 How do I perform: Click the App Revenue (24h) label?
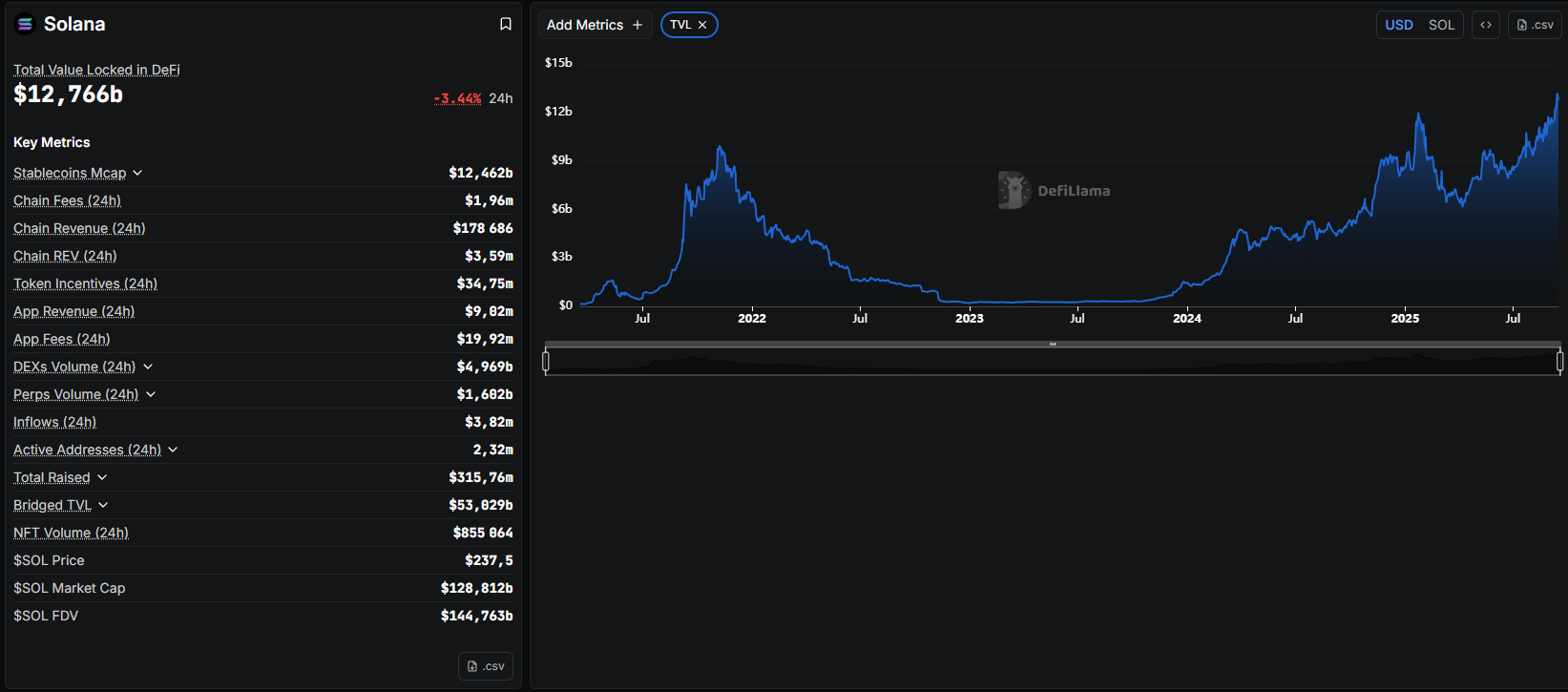(x=73, y=311)
